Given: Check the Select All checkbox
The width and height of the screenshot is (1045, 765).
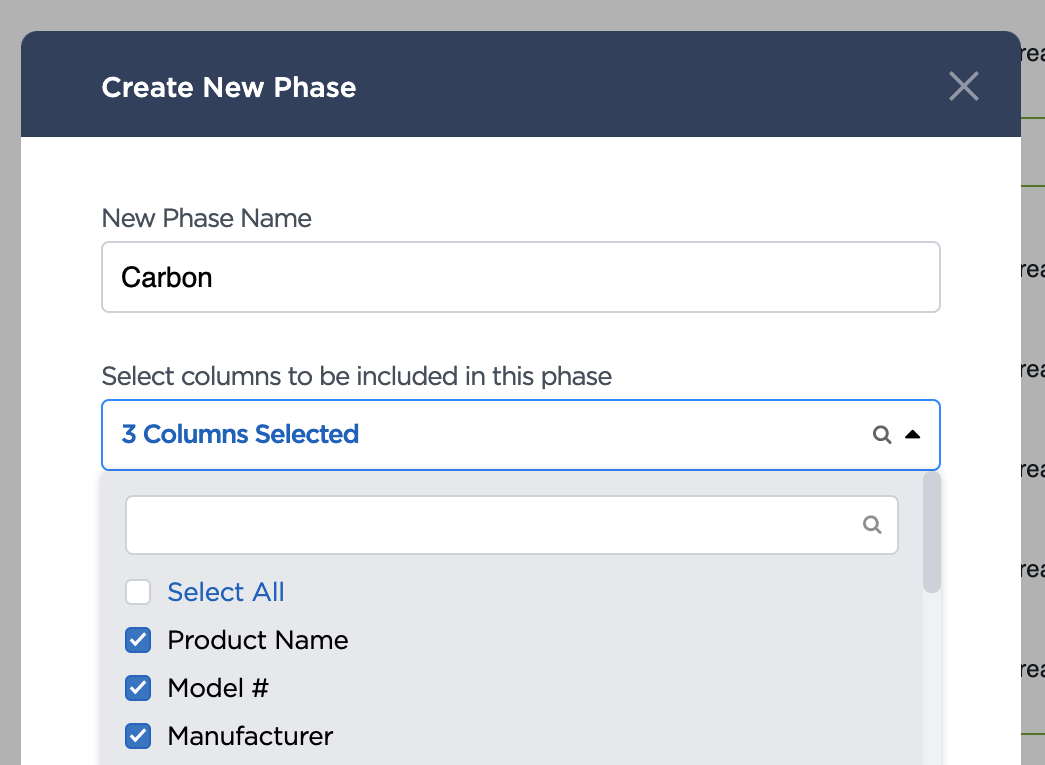Looking at the screenshot, I should point(138,592).
